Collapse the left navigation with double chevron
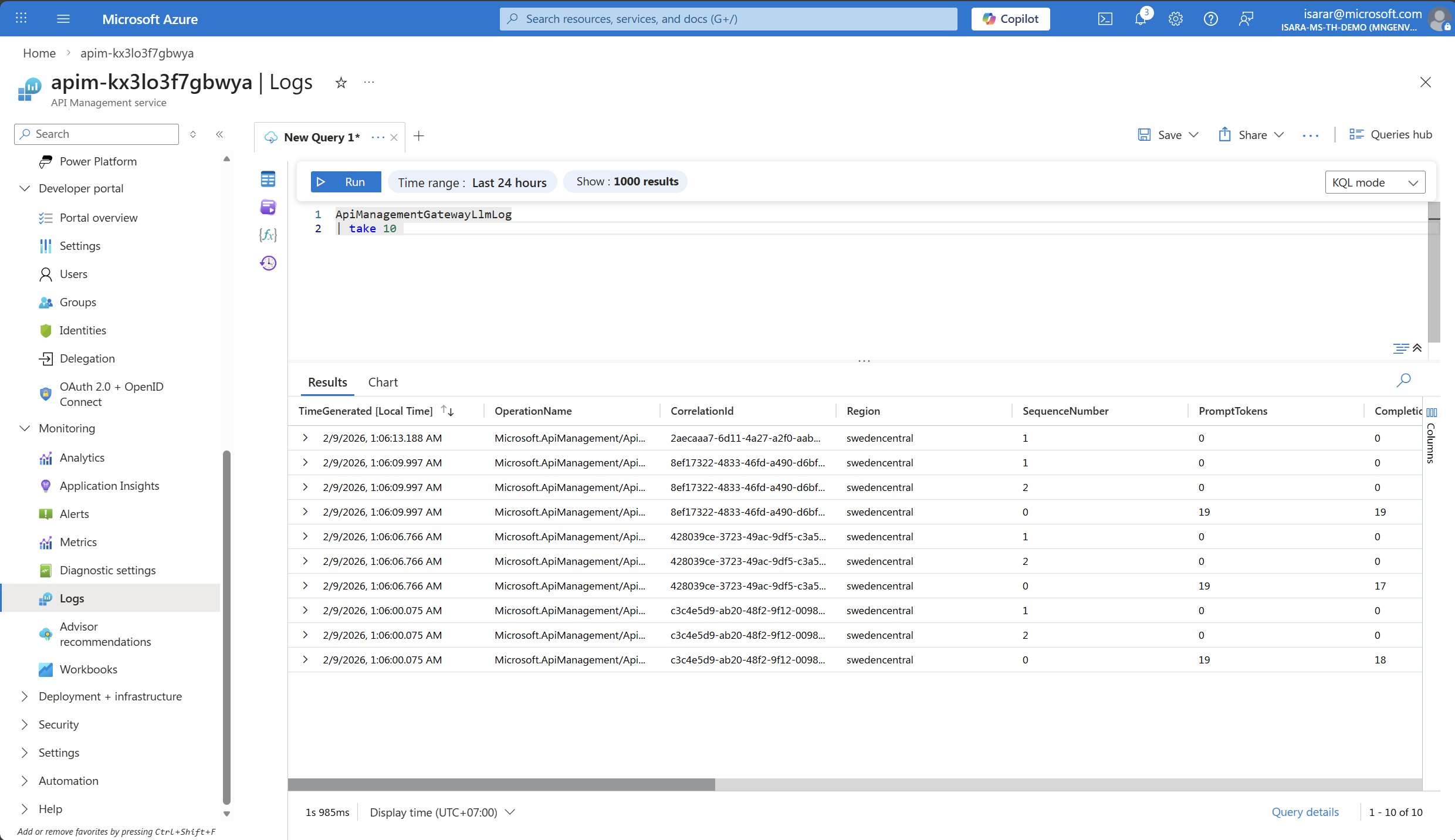 219,134
